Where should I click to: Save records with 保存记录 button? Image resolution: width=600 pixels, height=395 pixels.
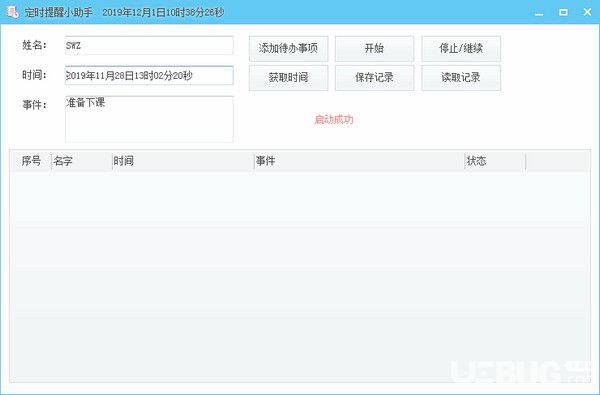click(x=375, y=78)
